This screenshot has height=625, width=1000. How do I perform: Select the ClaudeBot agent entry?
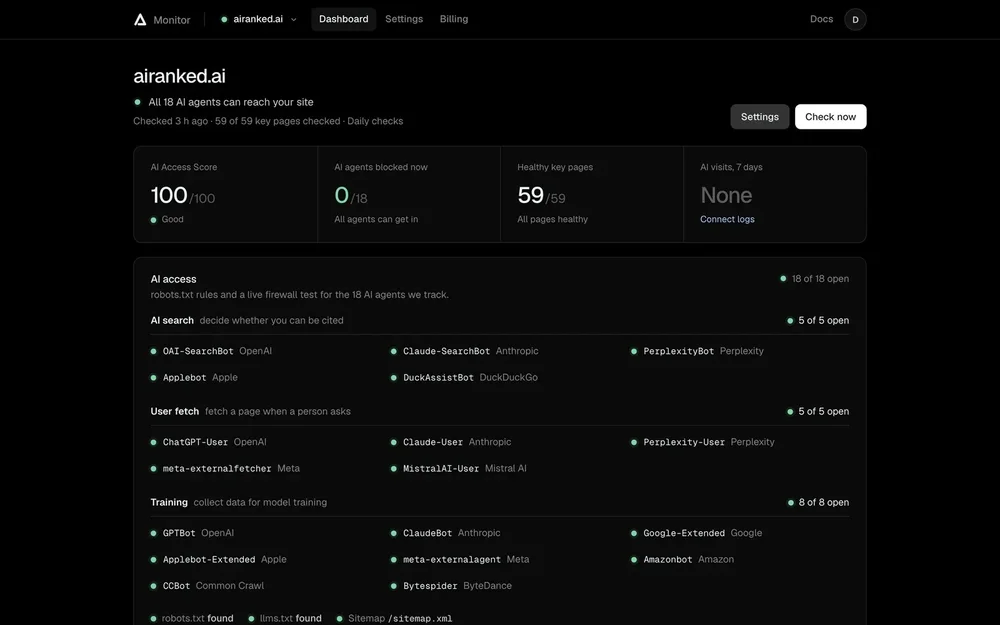tap(446, 533)
